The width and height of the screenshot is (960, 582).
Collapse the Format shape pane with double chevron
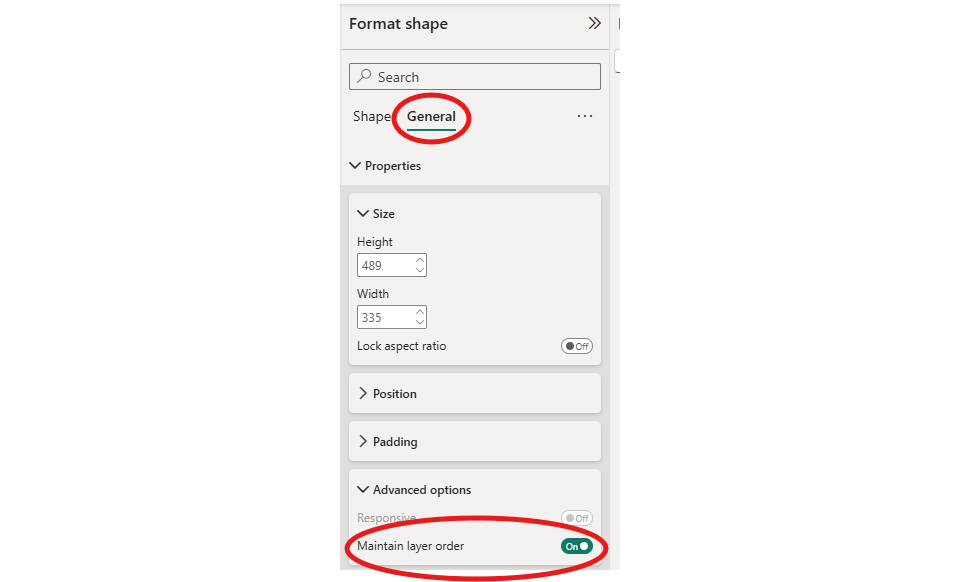pos(594,24)
